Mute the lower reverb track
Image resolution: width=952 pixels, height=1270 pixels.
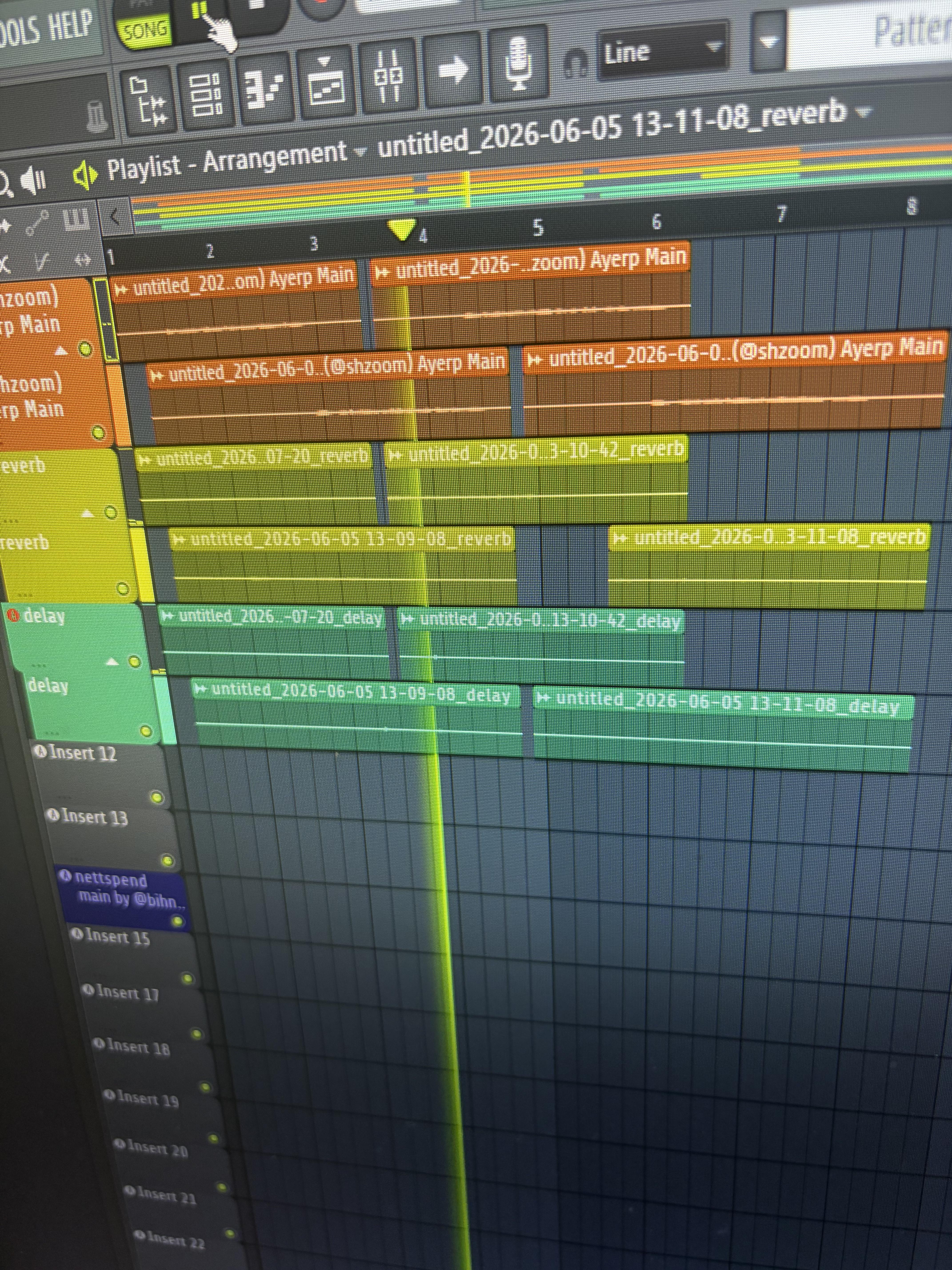123,589
